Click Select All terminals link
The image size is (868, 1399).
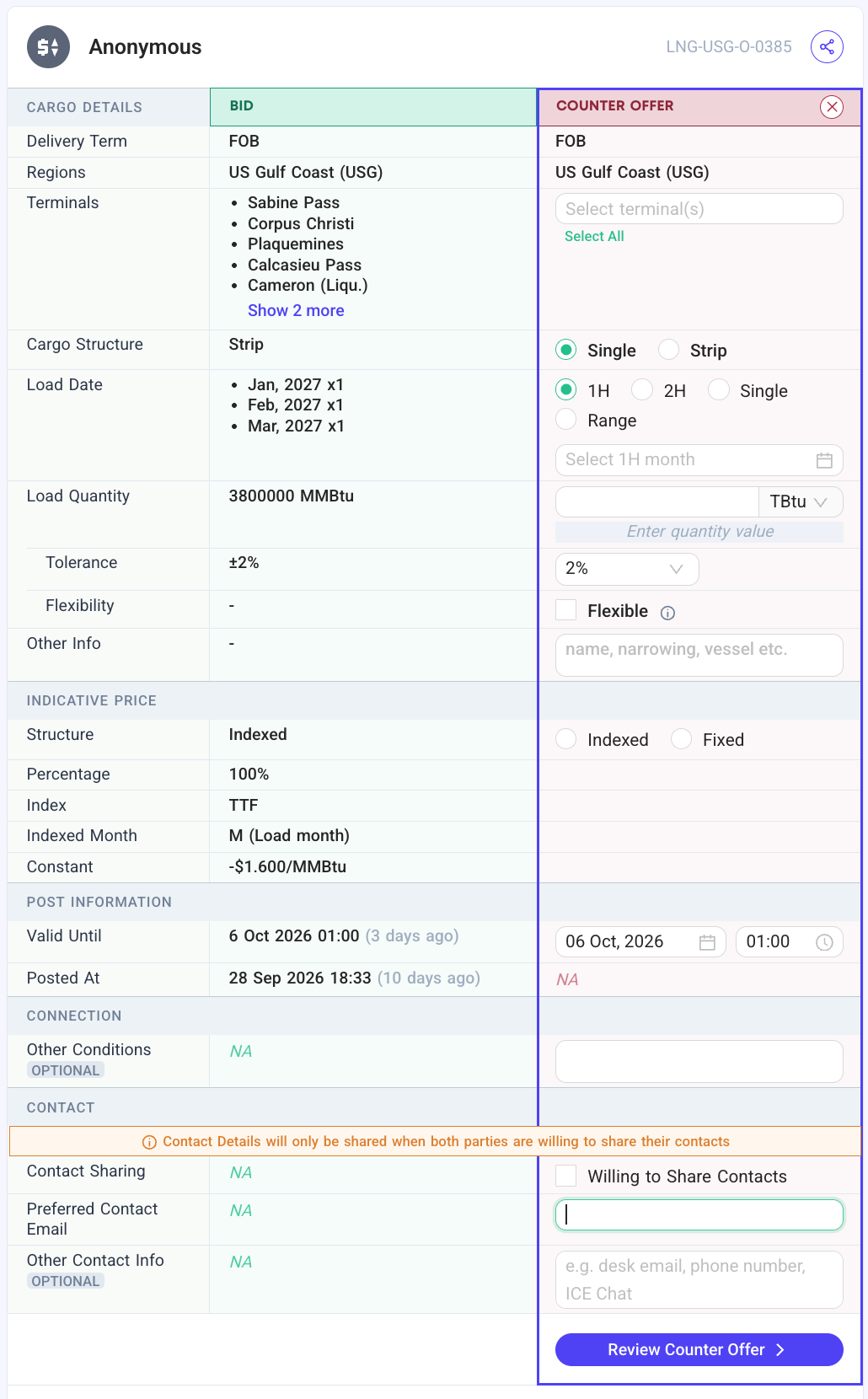tap(594, 237)
